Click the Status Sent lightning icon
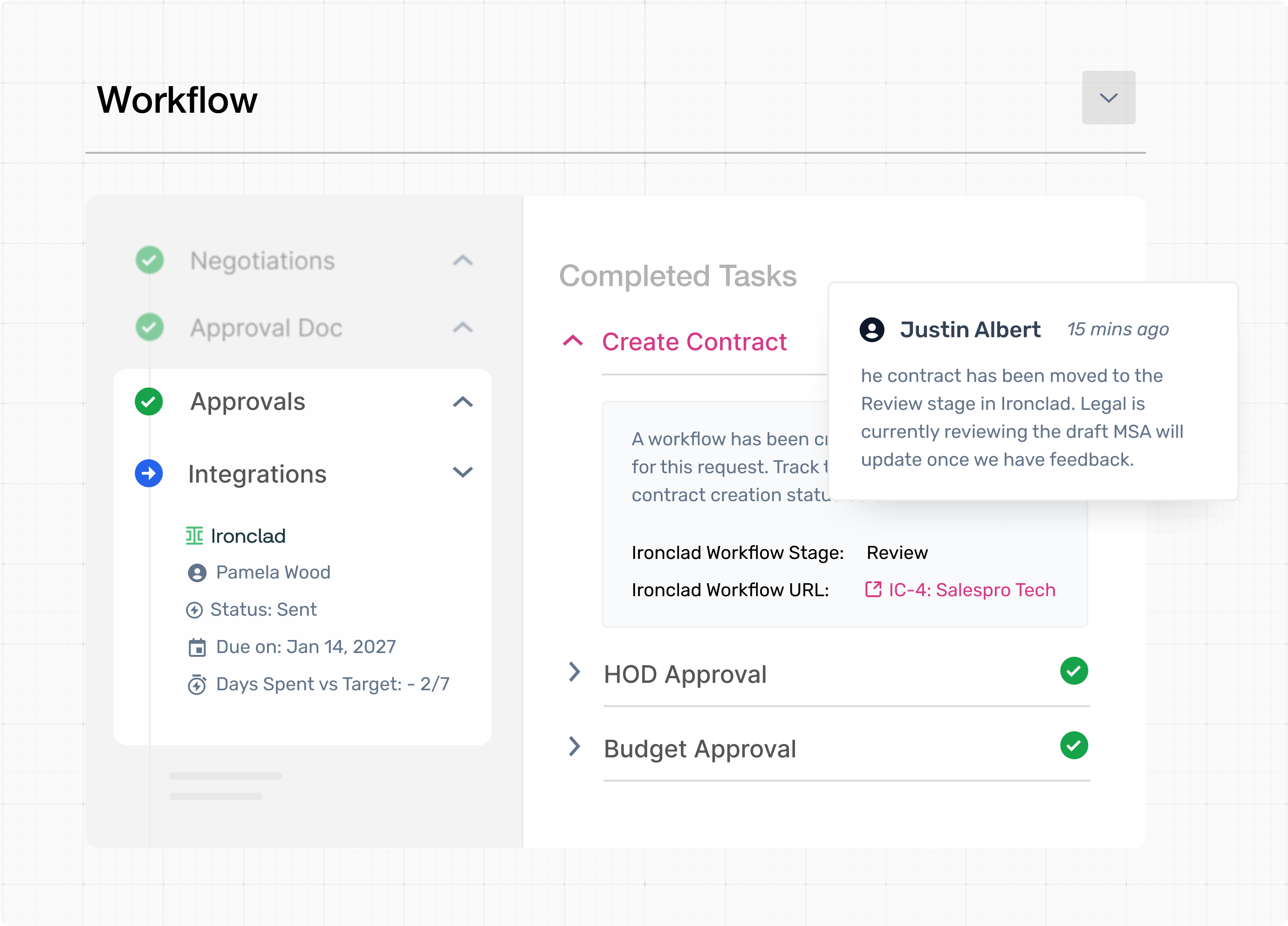Screen dimensions: 1288x926 (194, 610)
